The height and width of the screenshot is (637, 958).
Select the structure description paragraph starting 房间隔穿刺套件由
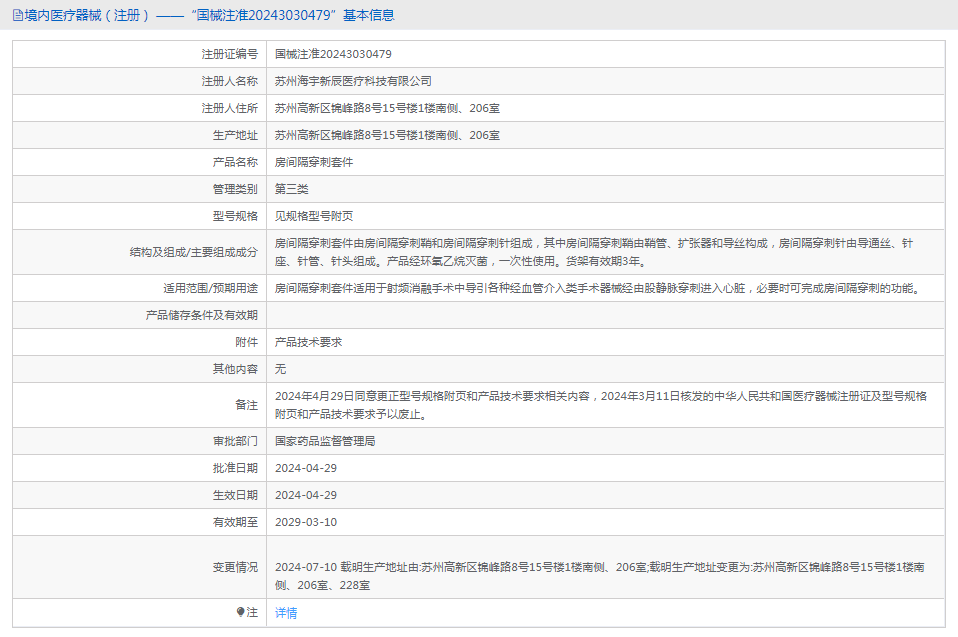pos(594,252)
